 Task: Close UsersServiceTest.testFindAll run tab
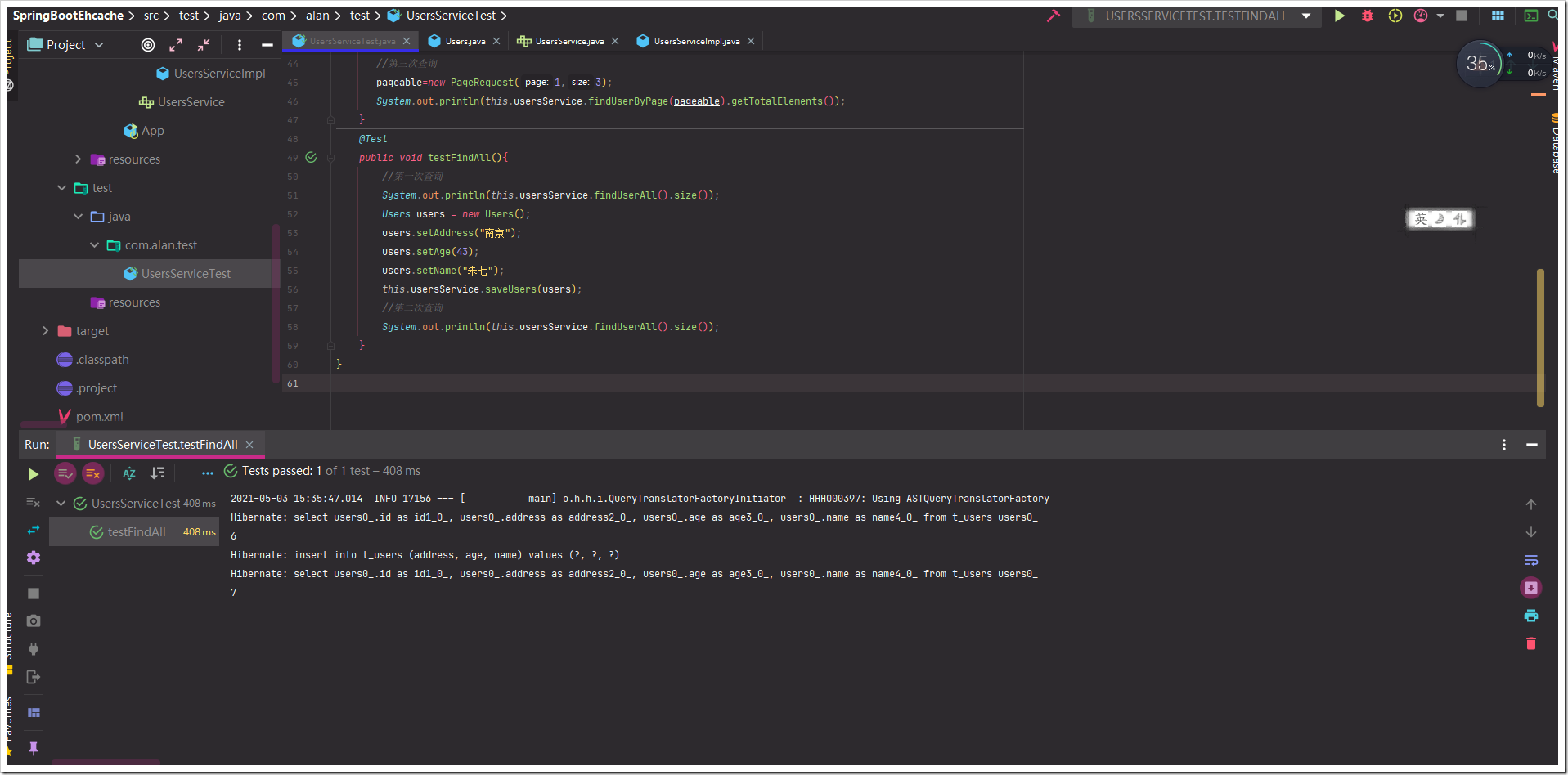(x=249, y=445)
